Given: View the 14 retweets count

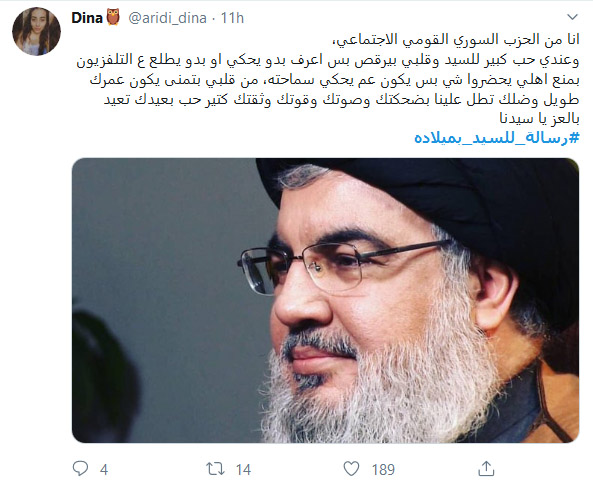Looking at the screenshot, I should (x=243, y=470).
